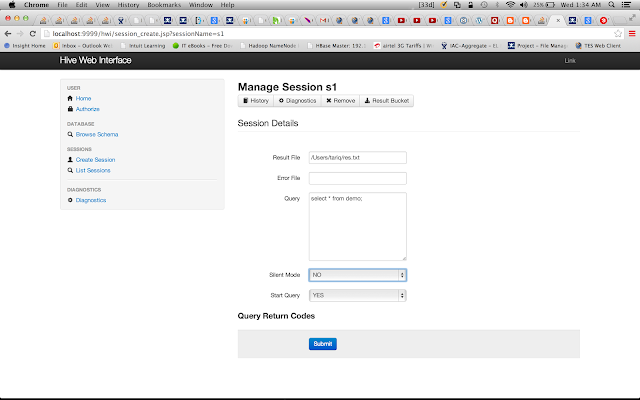This screenshot has width=640, height=400.
Task: Open the Authorize link
Action: click(x=88, y=109)
